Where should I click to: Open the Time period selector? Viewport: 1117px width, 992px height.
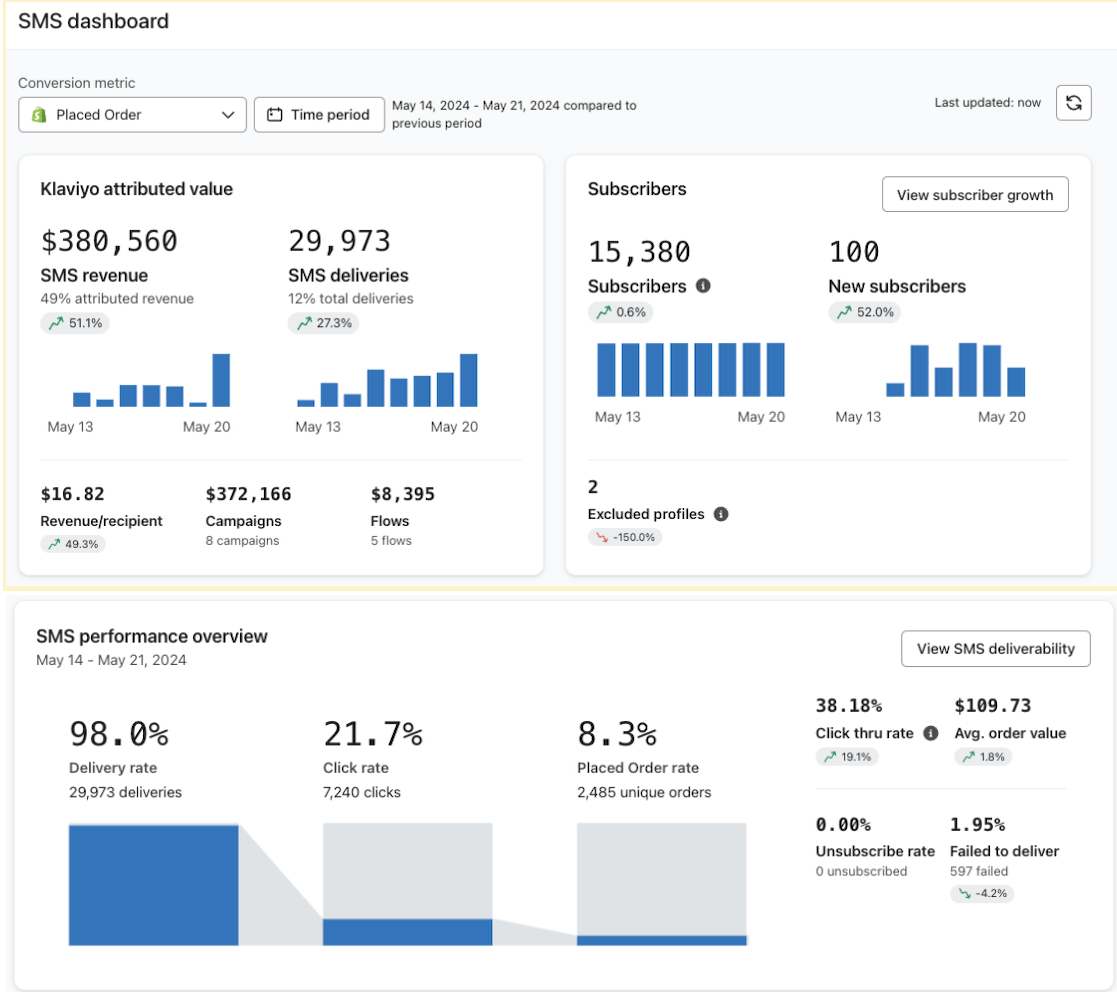[319, 114]
